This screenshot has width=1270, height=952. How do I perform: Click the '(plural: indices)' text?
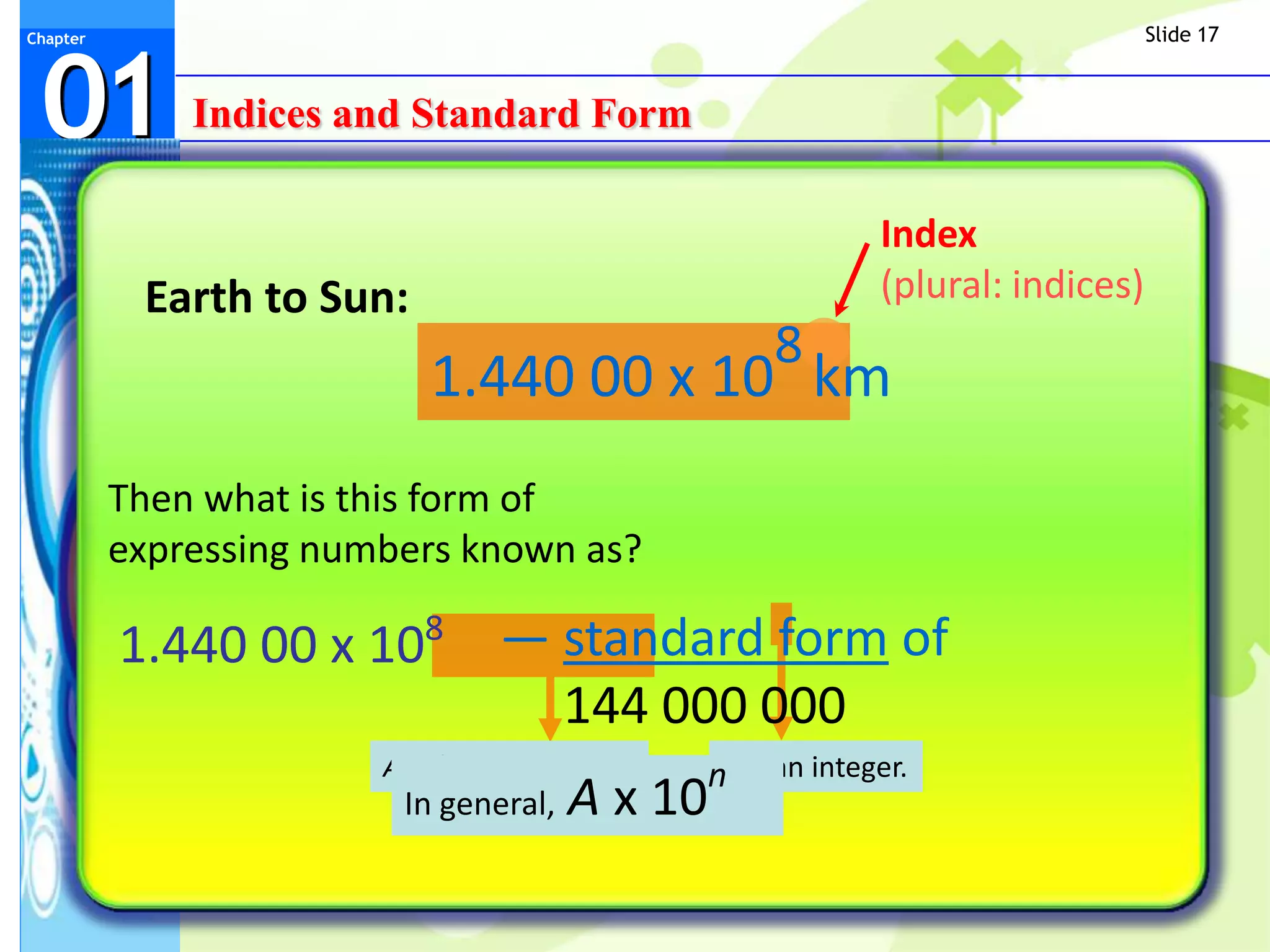pos(1012,285)
